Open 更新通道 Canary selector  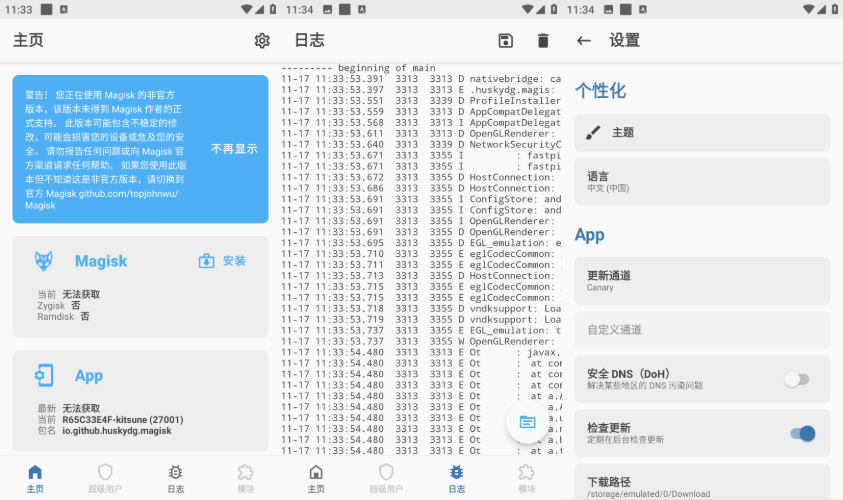point(702,281)
